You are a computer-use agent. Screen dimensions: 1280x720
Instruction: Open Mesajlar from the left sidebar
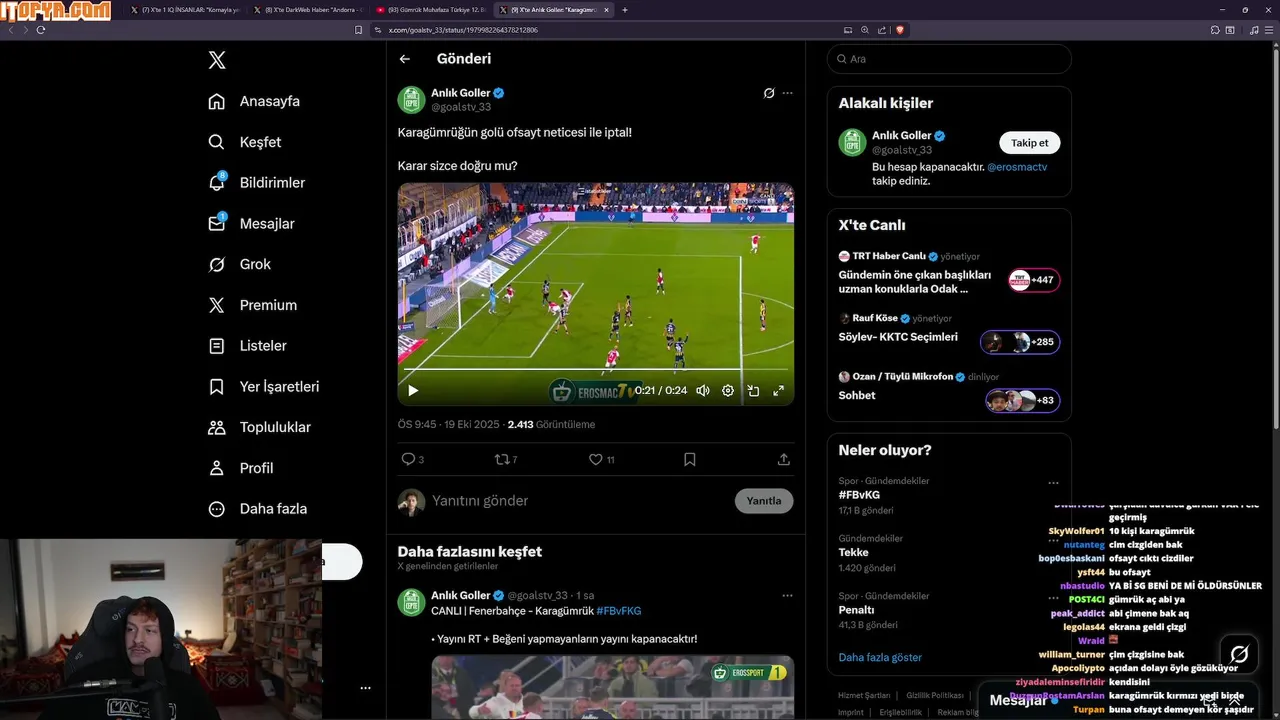click(x=251, y=224)
